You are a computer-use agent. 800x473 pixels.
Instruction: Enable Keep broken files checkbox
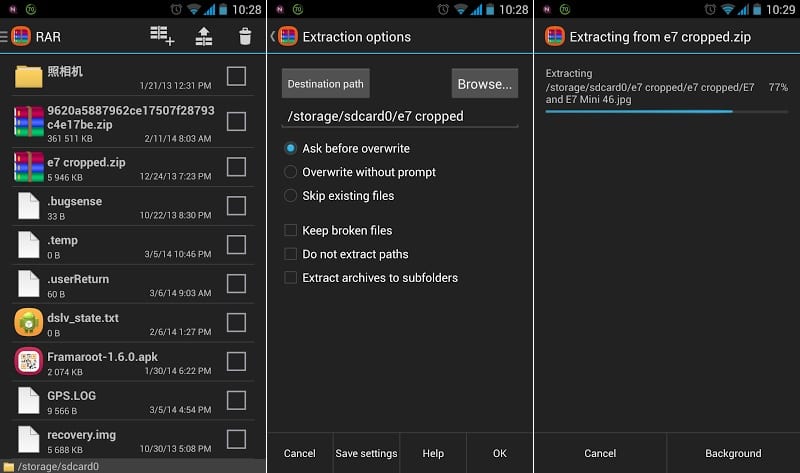pos(291,230)
